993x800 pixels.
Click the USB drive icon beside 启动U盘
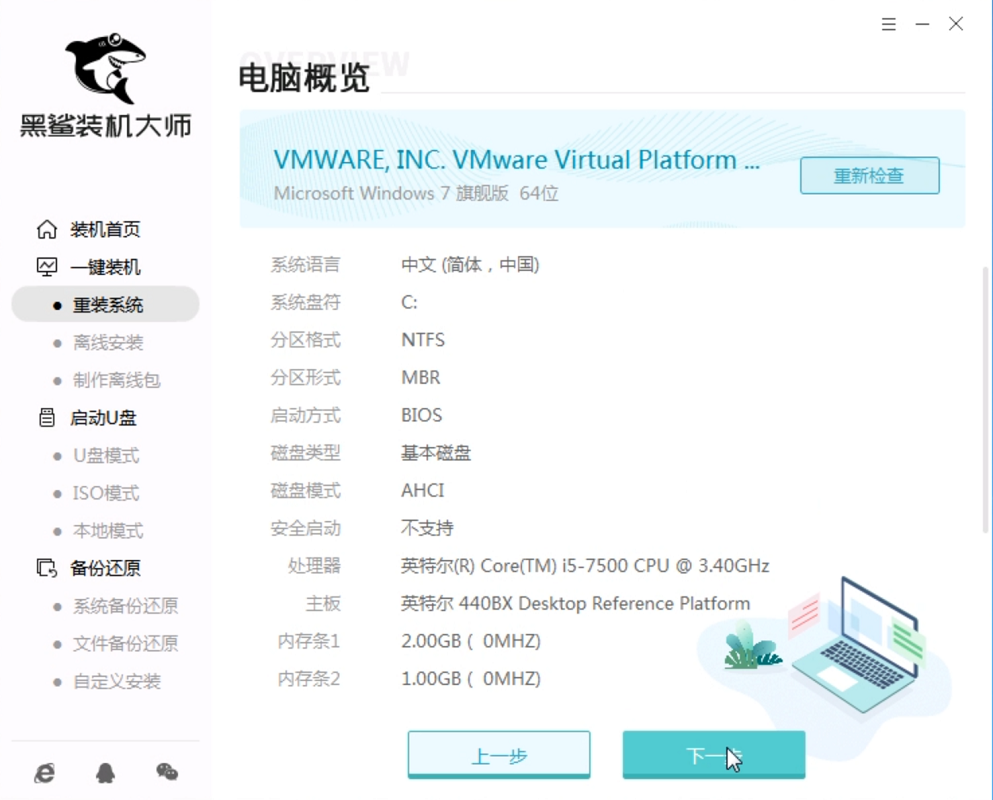click(x=47, y=417)
